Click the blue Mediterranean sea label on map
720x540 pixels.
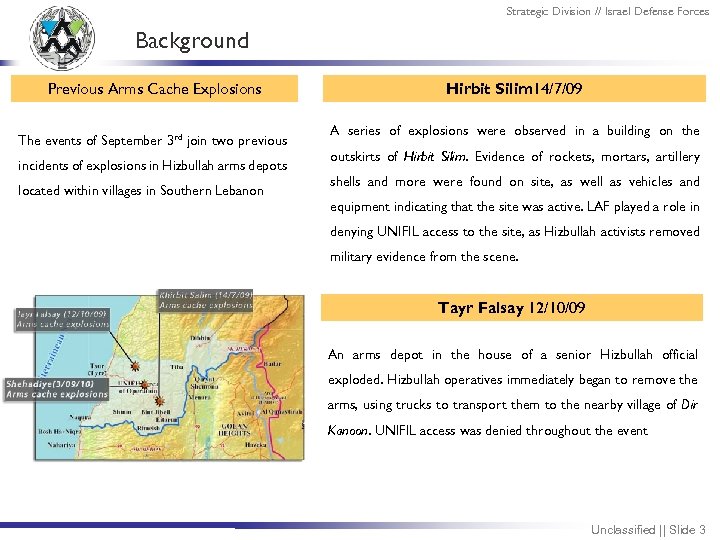click(52, 354)
